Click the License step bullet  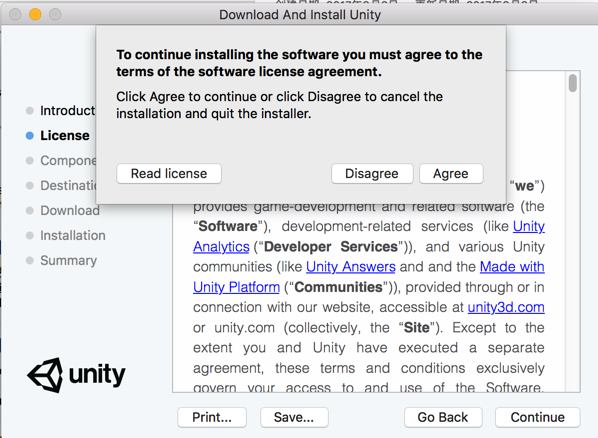30,135
